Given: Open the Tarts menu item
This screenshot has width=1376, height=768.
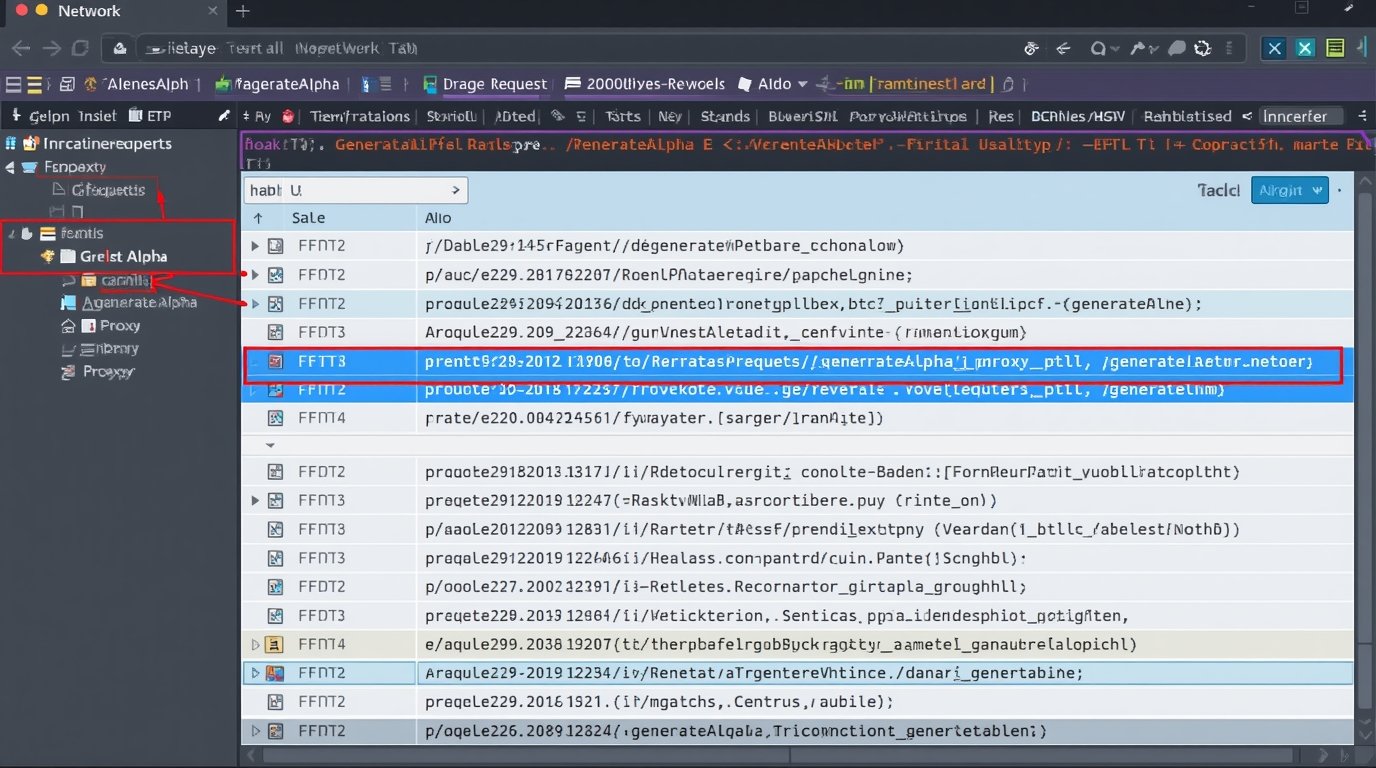Looking at the screenshot, I should (622, 116).
